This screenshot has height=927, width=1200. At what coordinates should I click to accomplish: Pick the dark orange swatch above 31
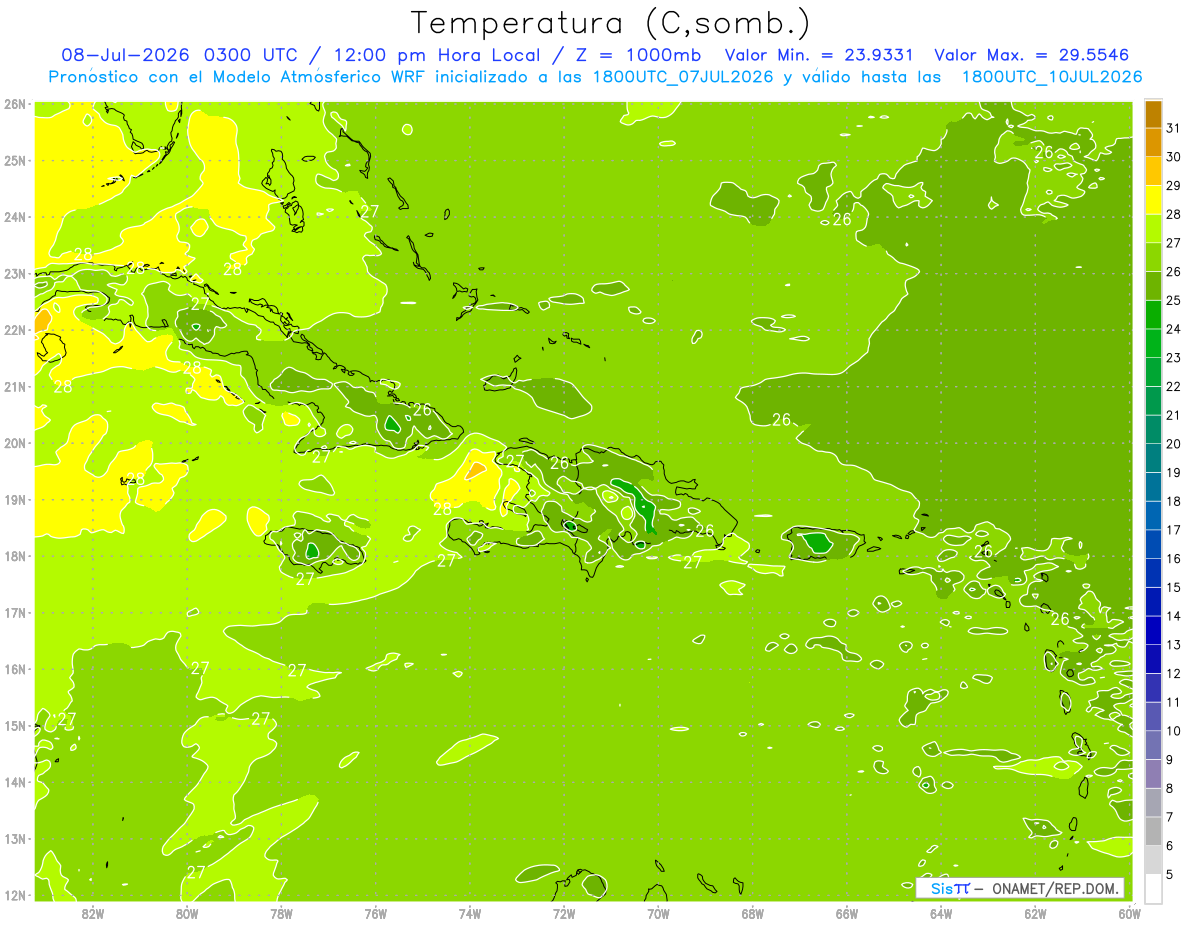1153,114
